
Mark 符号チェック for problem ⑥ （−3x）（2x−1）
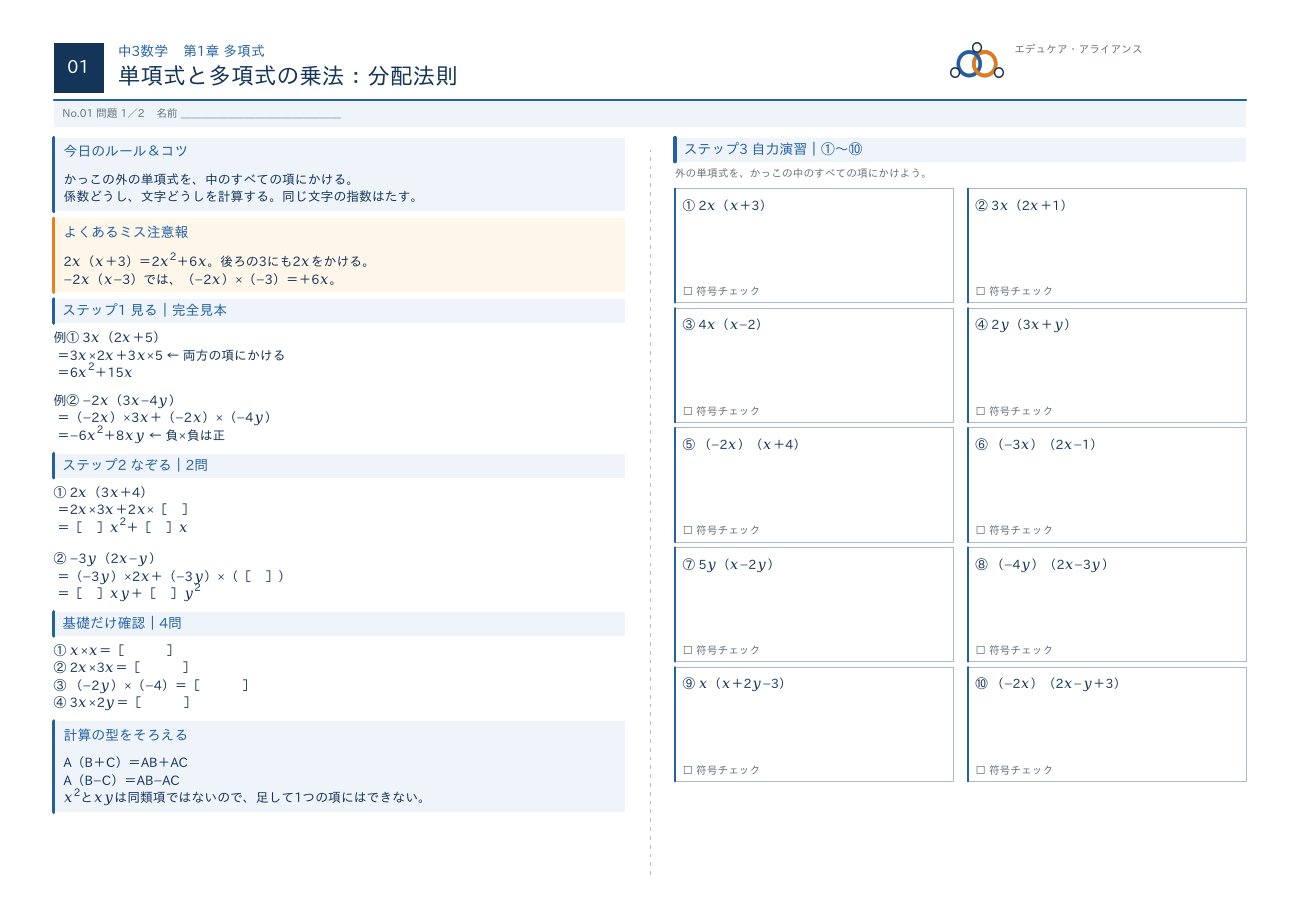(981, 530)
